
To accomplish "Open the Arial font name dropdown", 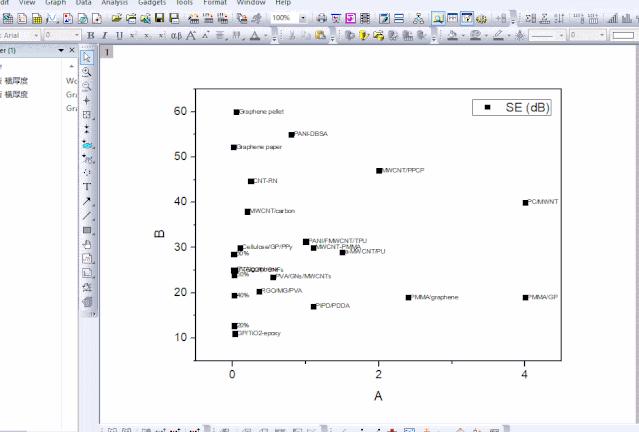I will [36, 35].
